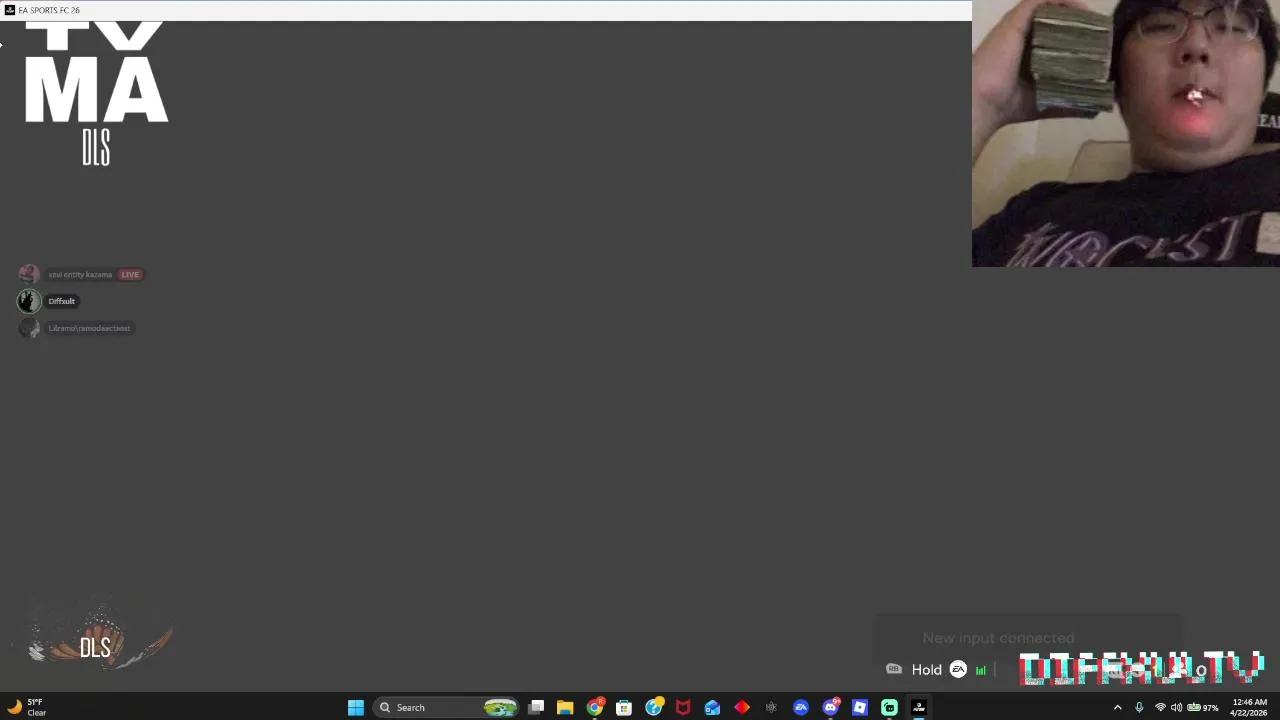Open Discord from the taskbar
1280x720 pixels.
point(830,707)
